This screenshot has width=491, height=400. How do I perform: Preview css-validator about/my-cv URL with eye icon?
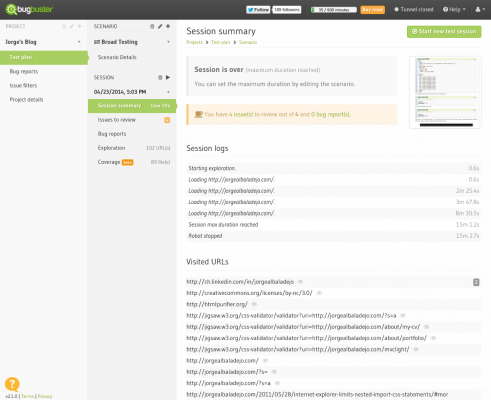(426, 327)
